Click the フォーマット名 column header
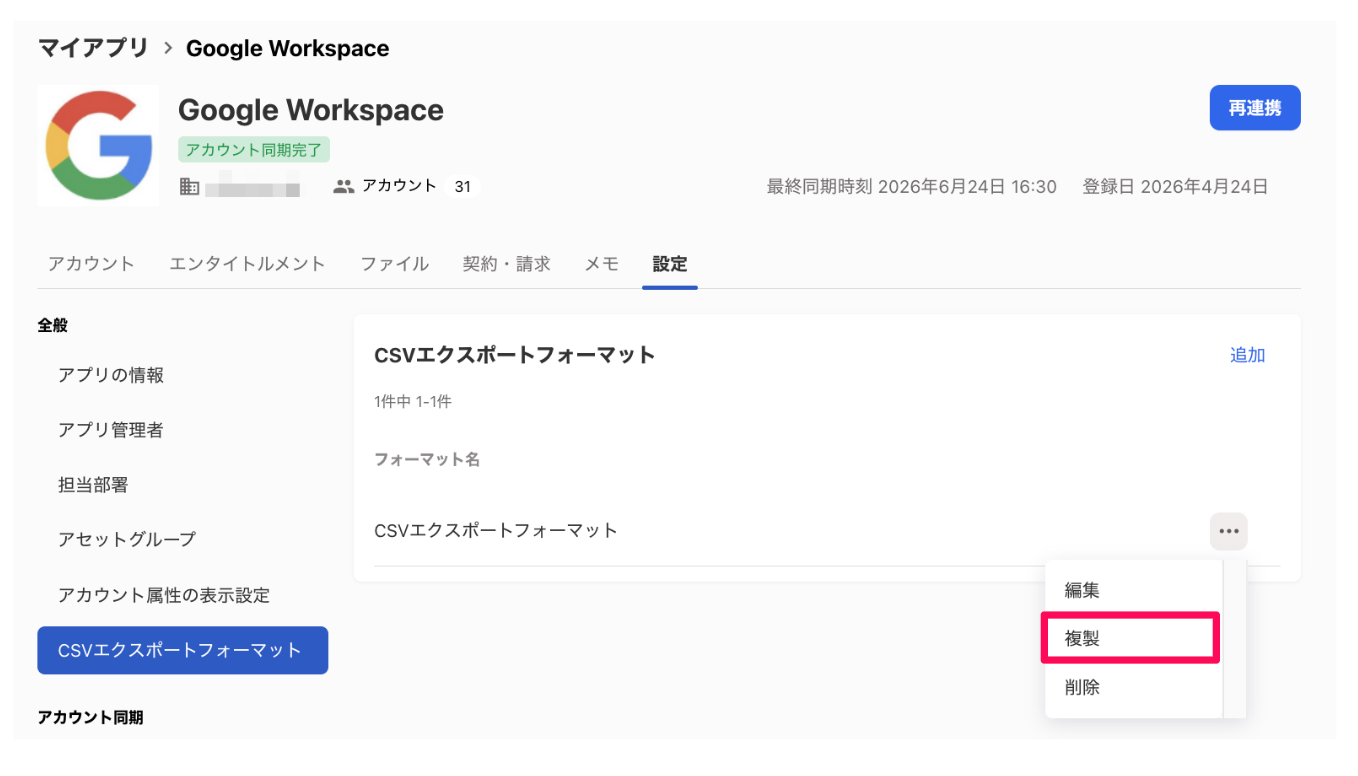The image size is (1358, 776). point(427,459)
